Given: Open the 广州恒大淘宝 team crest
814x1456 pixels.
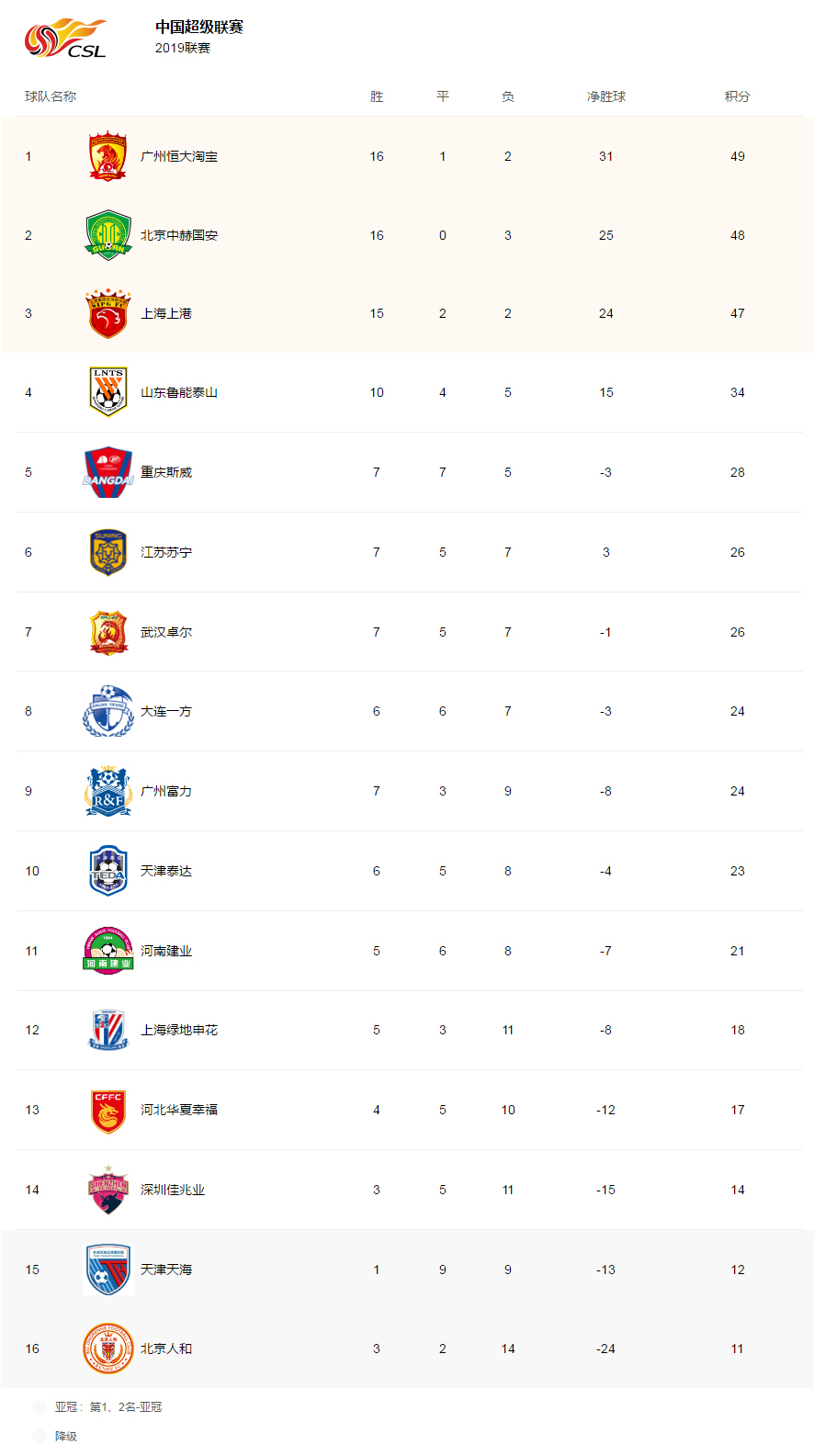Looking at the screenshot, I should (107, 156).
